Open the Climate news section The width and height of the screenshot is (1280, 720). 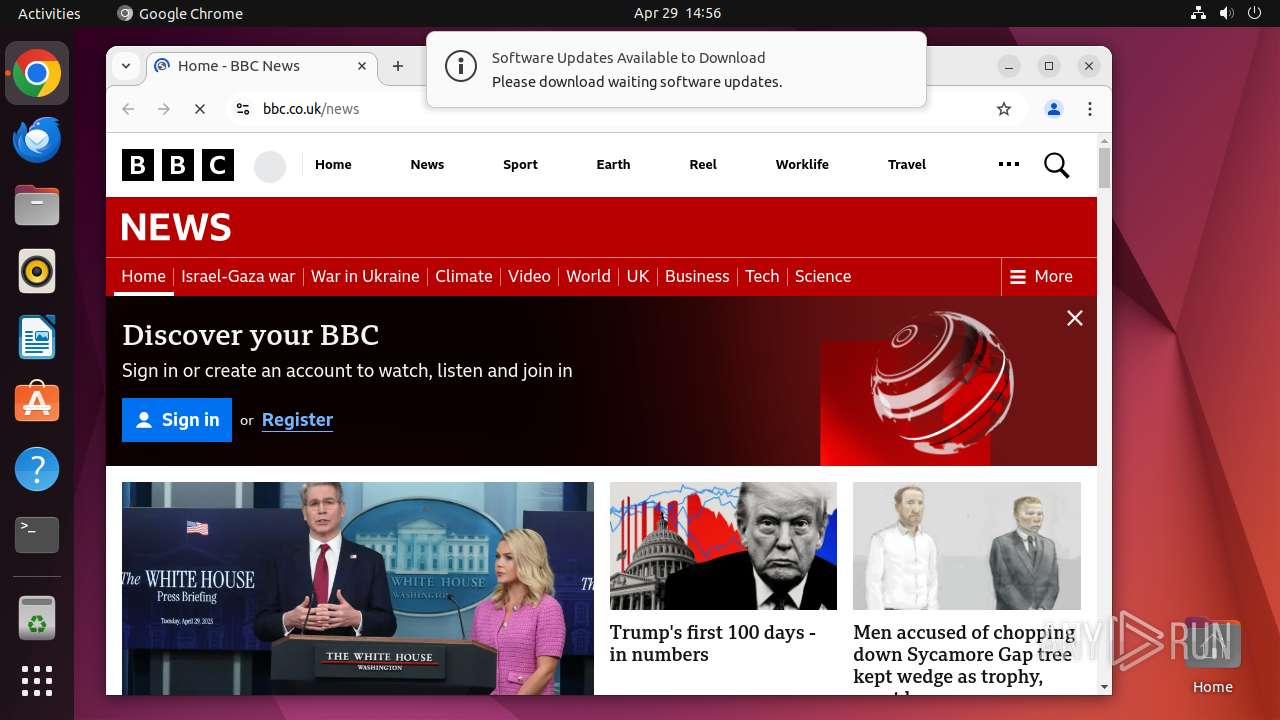click(464, 277)
